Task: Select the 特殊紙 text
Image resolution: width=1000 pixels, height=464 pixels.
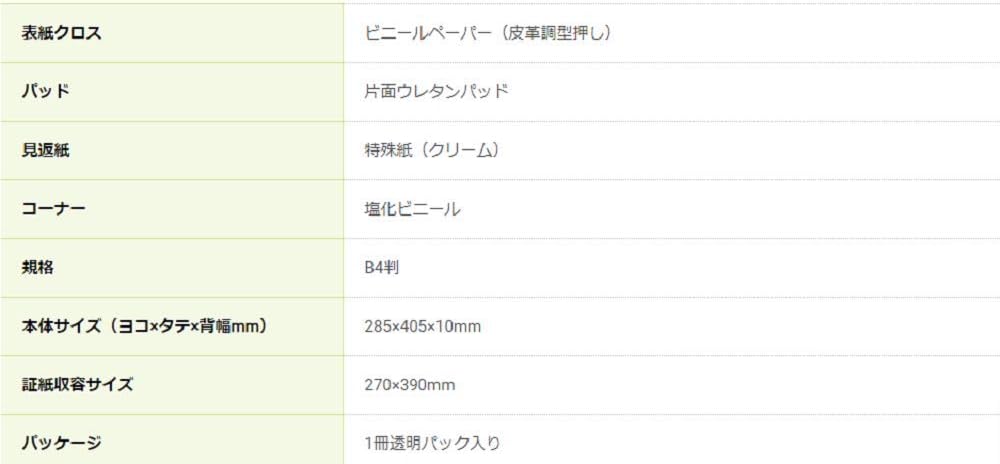Action: pyautogui.click(x=386, y=151)
